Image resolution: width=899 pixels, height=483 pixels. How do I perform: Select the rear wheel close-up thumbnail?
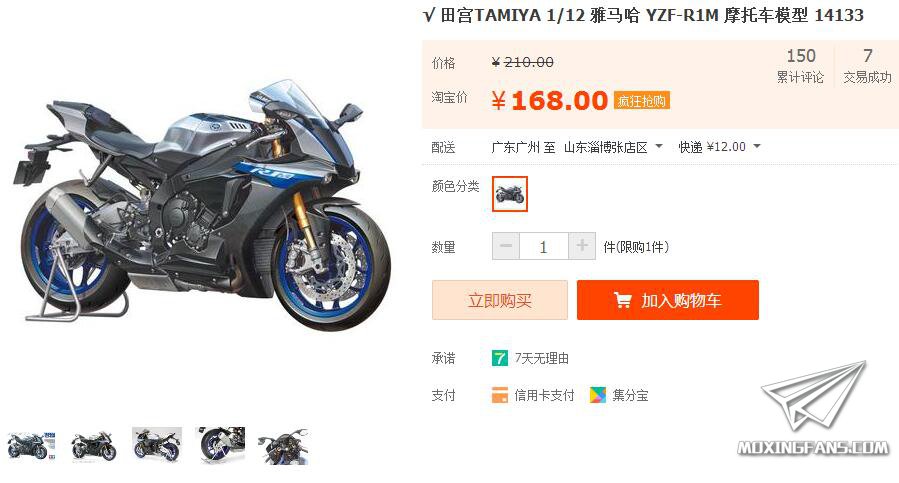(220, 445)
